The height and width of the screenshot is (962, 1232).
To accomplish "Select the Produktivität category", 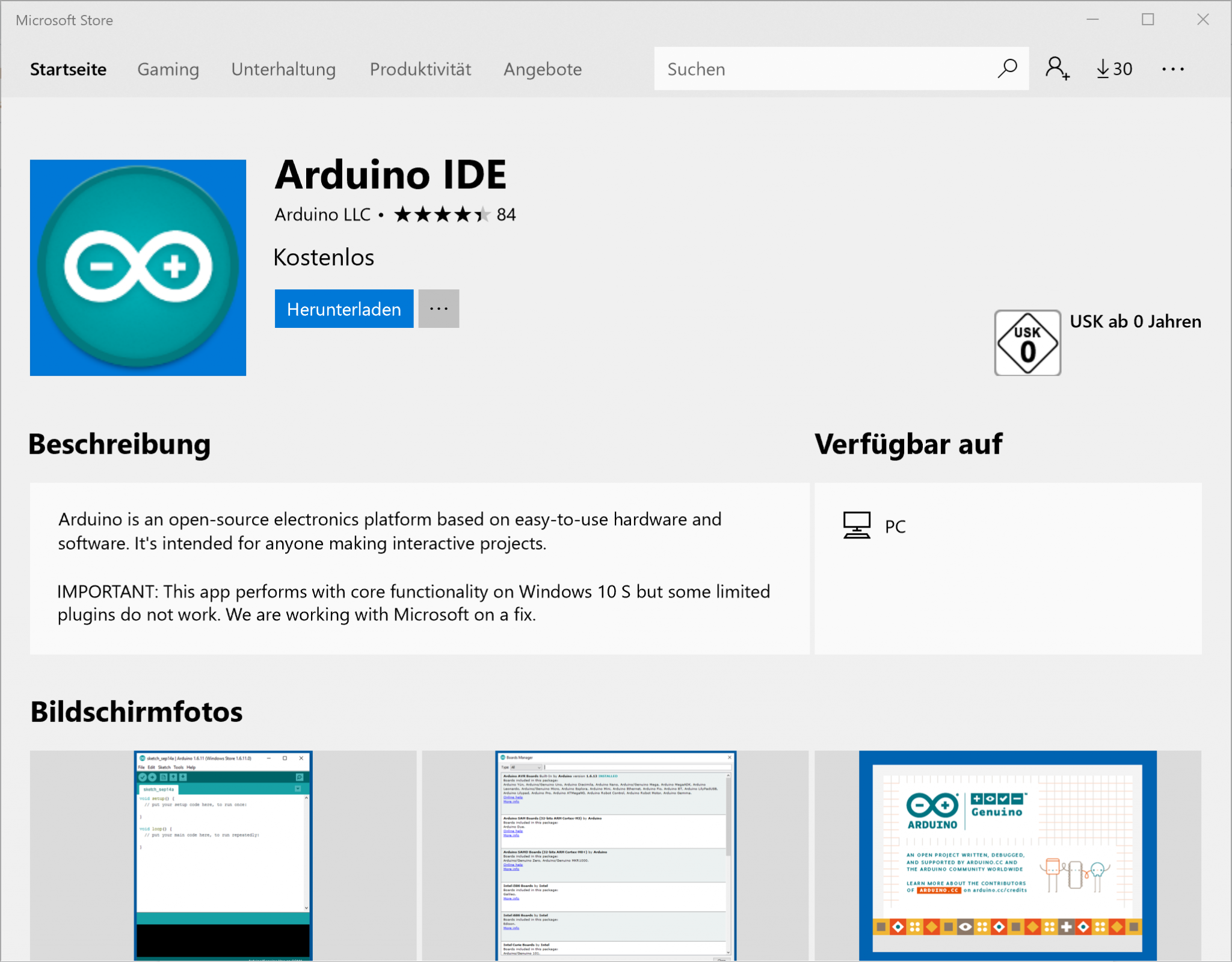I will [420, 69].
